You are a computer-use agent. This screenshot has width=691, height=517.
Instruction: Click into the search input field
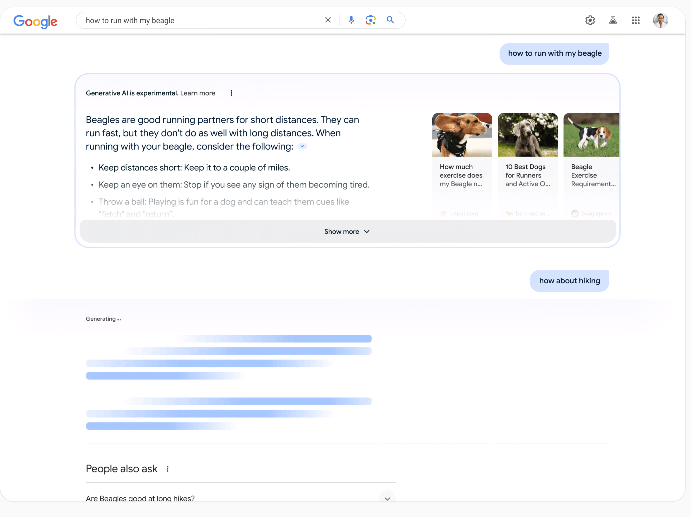click(200, 20)
